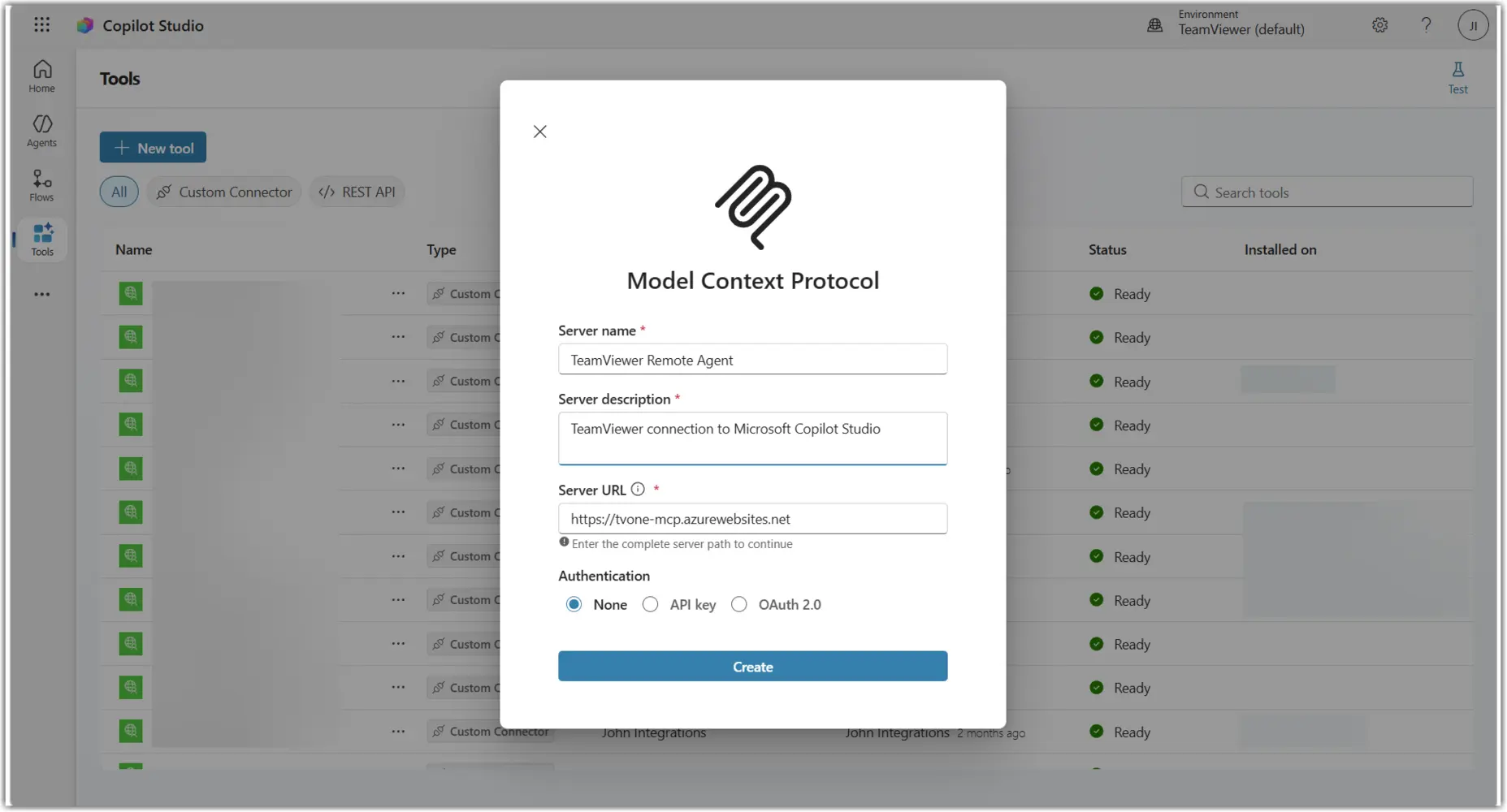Click the Copilot Studio logo icon
Image resolution: width=1507 pixels, height=812 pixels.
[x=85, y=26]
